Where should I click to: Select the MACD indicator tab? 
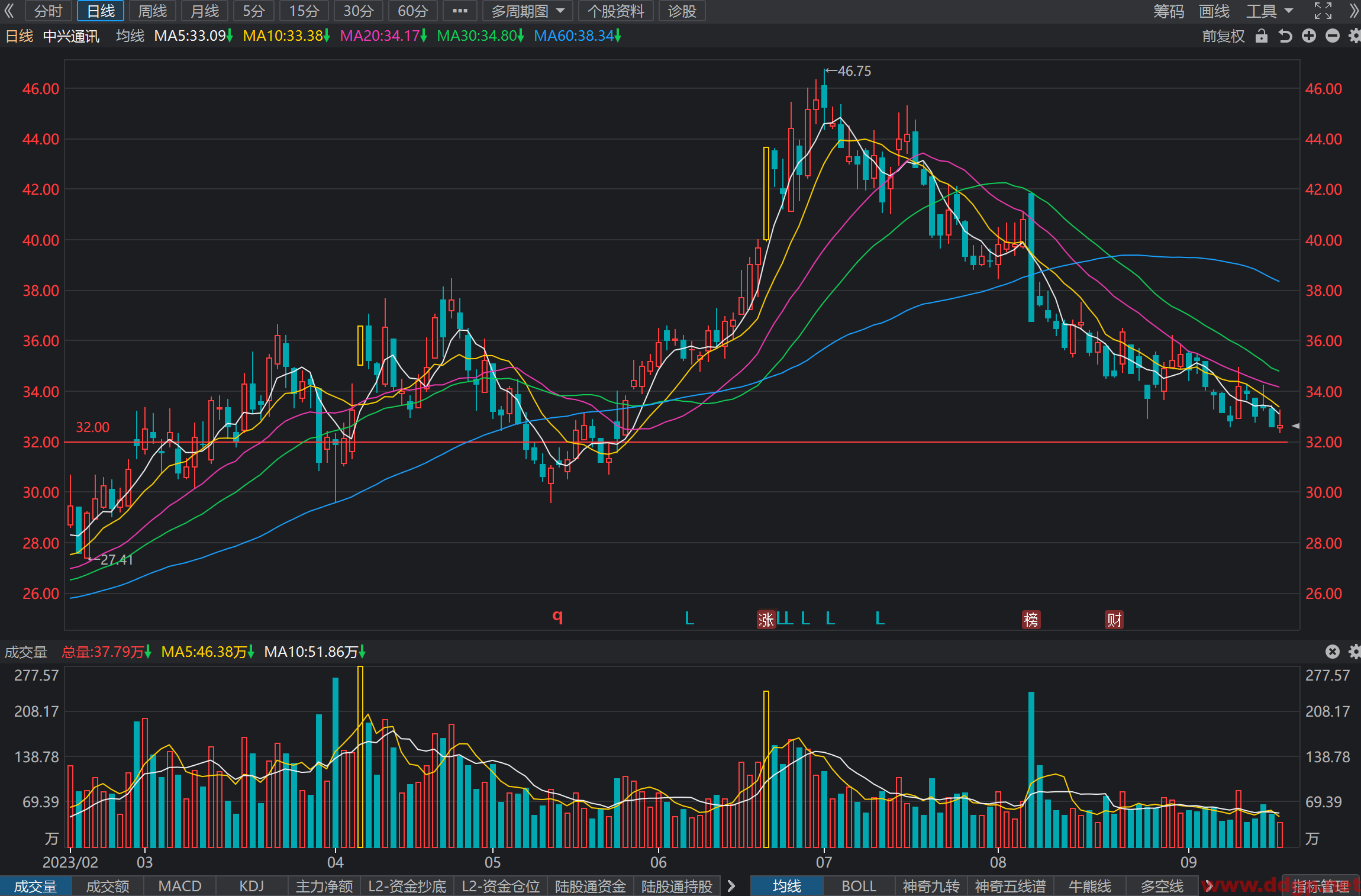pos(180,886)
